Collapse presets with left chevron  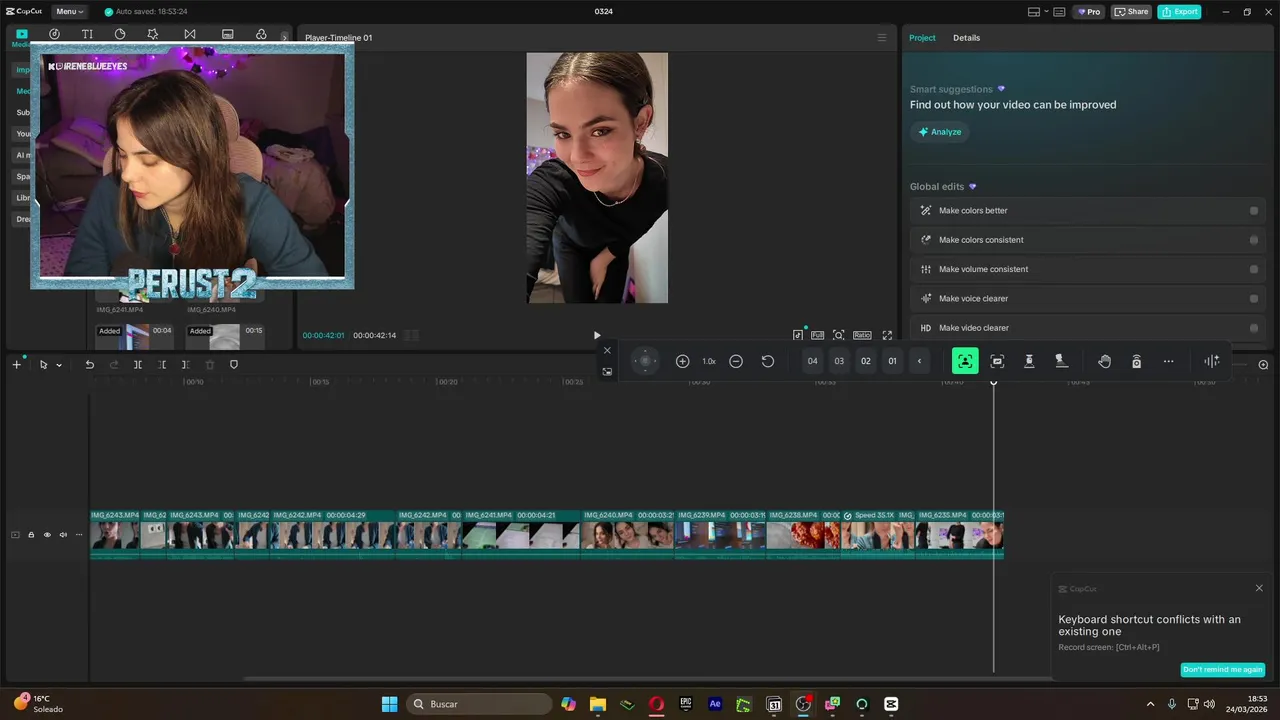(919, 361)
